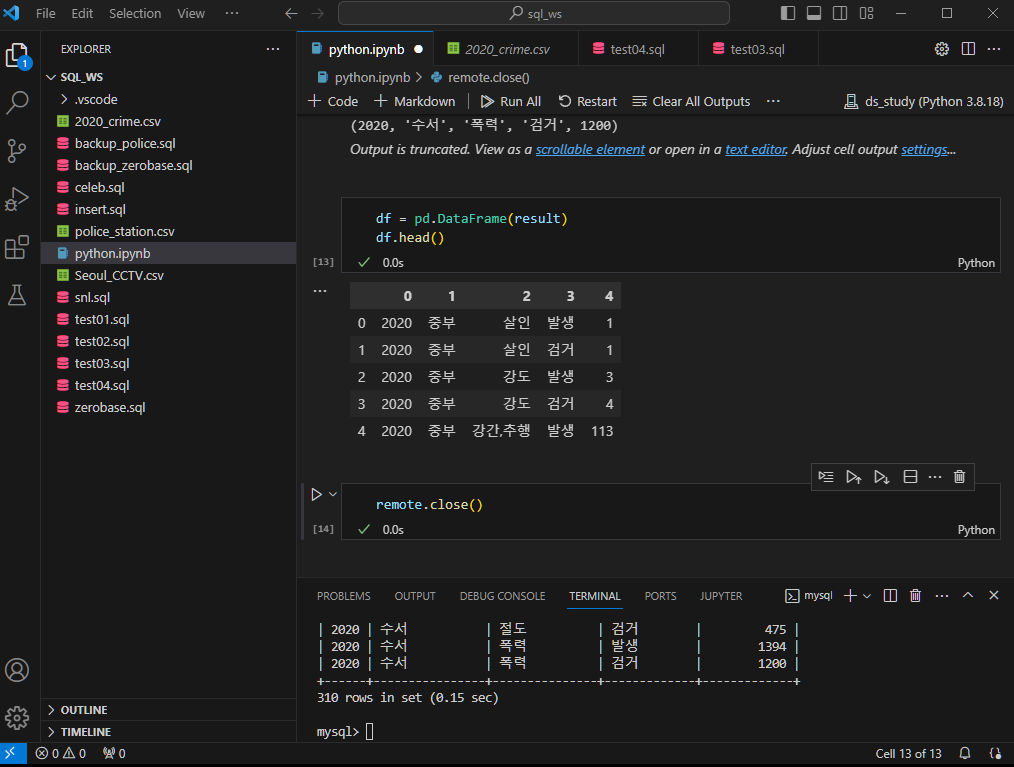Run by line icon in cell toolbar

[826, 477]
